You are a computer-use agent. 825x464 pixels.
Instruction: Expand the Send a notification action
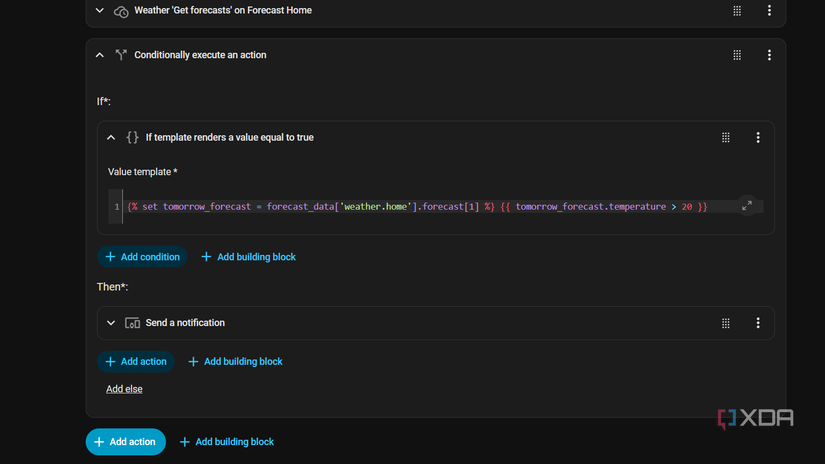coord(111,323)
